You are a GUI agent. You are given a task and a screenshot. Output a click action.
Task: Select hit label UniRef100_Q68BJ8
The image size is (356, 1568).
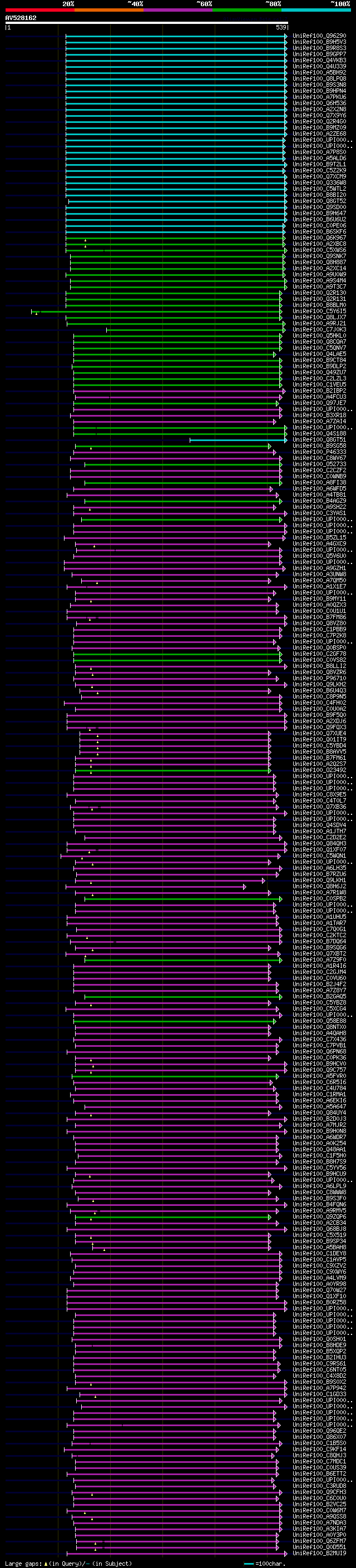319,1230
